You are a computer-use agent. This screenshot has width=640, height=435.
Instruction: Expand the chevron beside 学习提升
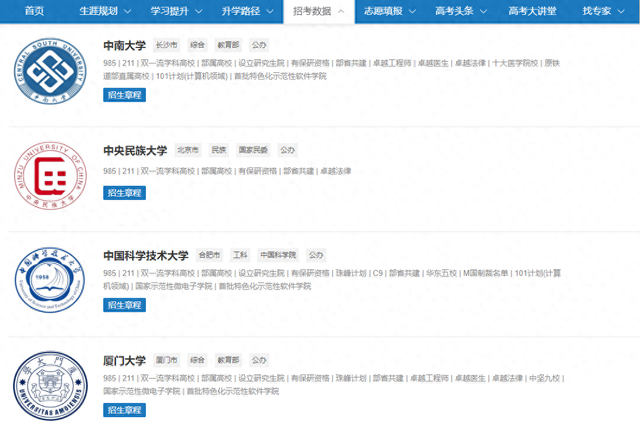[x=198, y=11]
